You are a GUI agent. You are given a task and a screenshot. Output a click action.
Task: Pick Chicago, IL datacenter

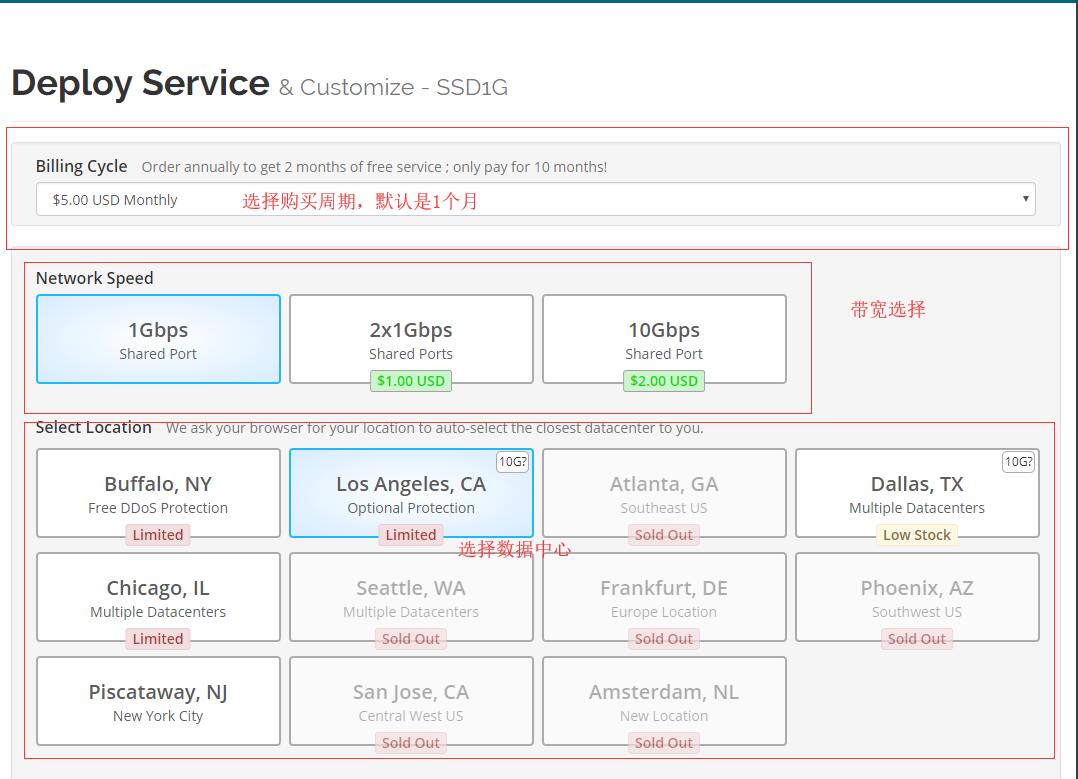point(158,596)
